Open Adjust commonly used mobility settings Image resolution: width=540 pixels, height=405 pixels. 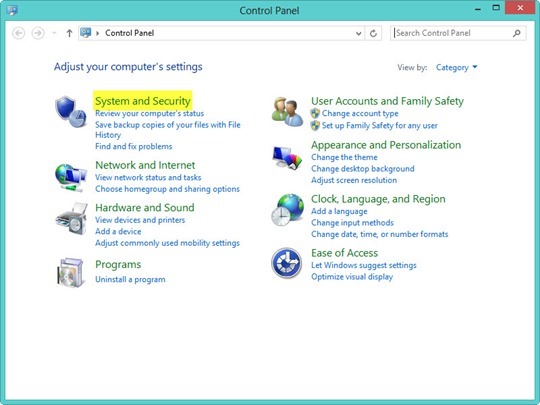pyautogui.click(x=167, y=243)
